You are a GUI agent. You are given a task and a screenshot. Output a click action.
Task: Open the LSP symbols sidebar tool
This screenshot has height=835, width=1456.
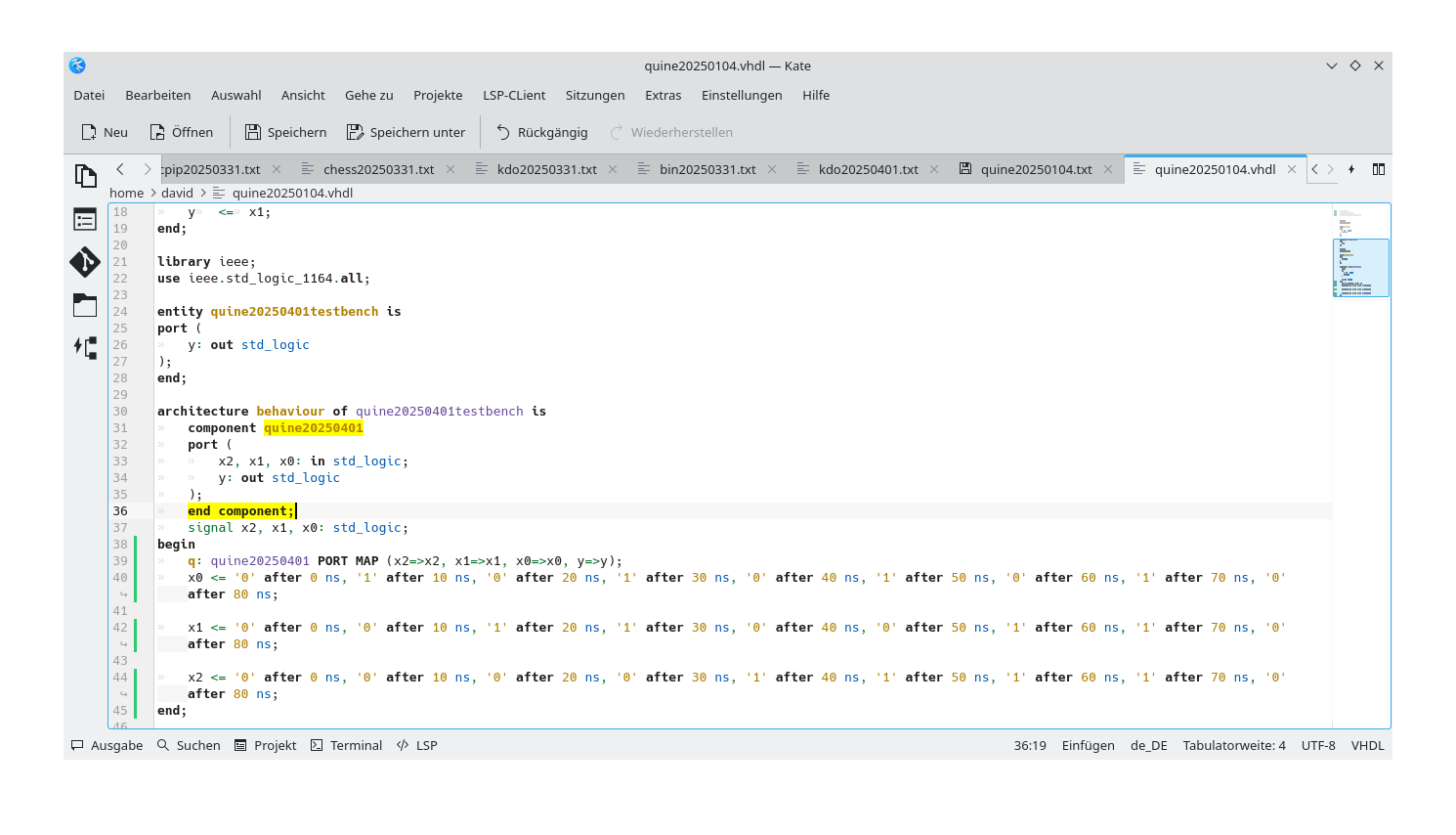[85, 347]
